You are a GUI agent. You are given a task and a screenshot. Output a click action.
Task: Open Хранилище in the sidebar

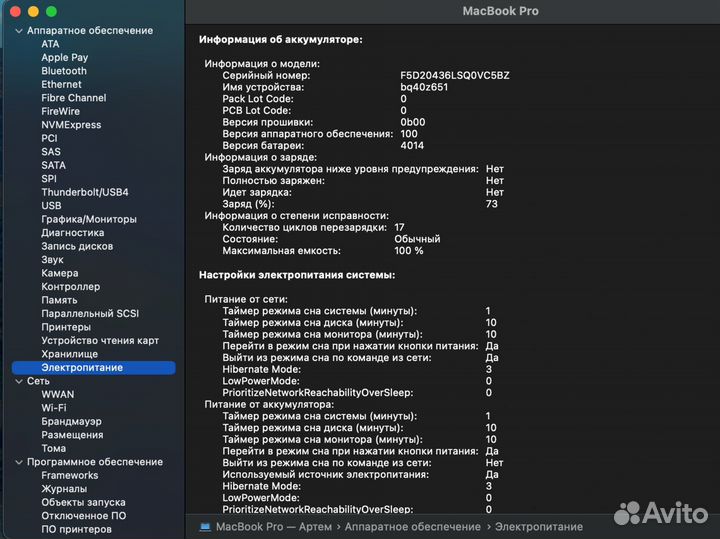[69, 354]
